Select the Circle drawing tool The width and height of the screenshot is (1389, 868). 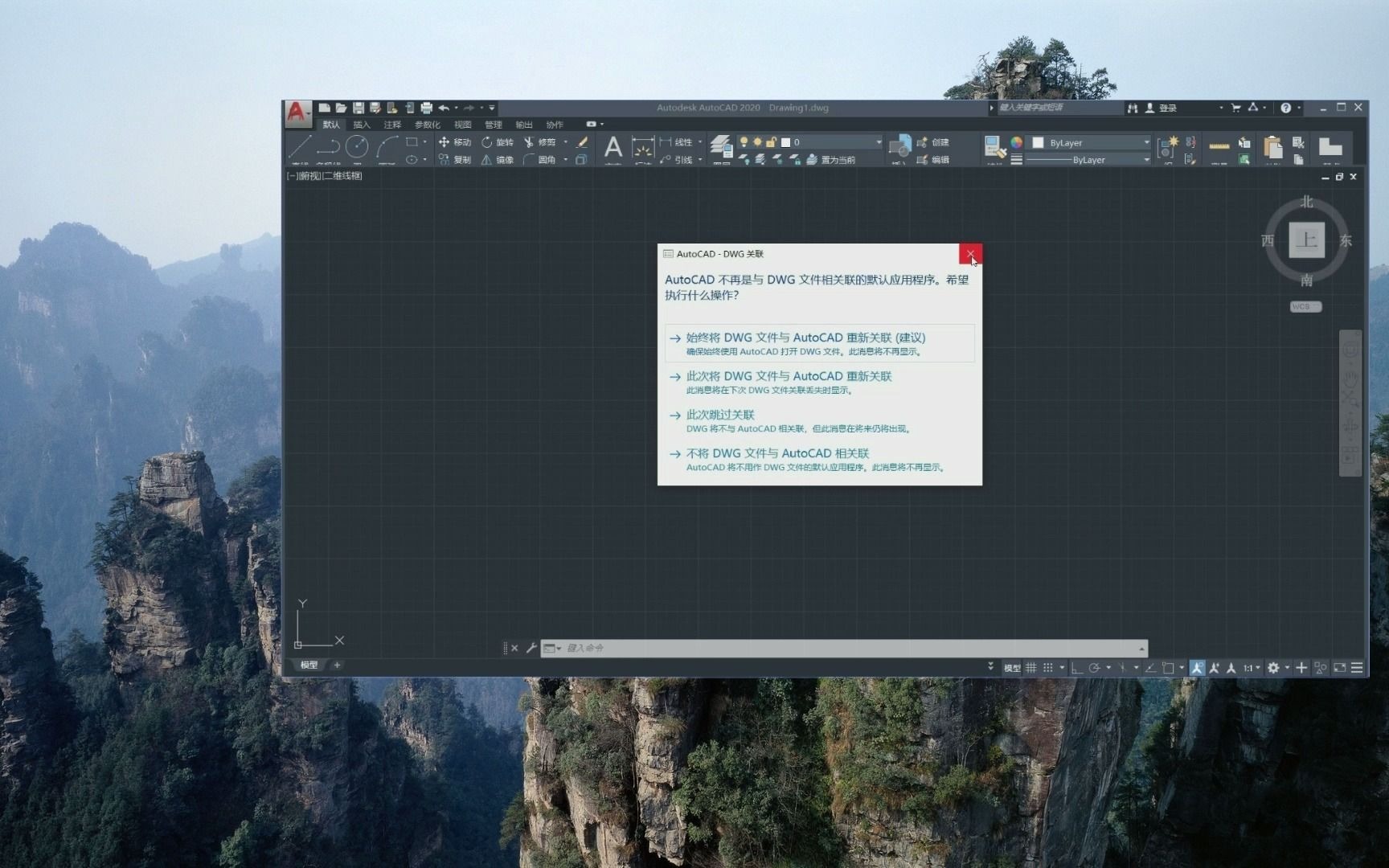(x=356, y=144)
